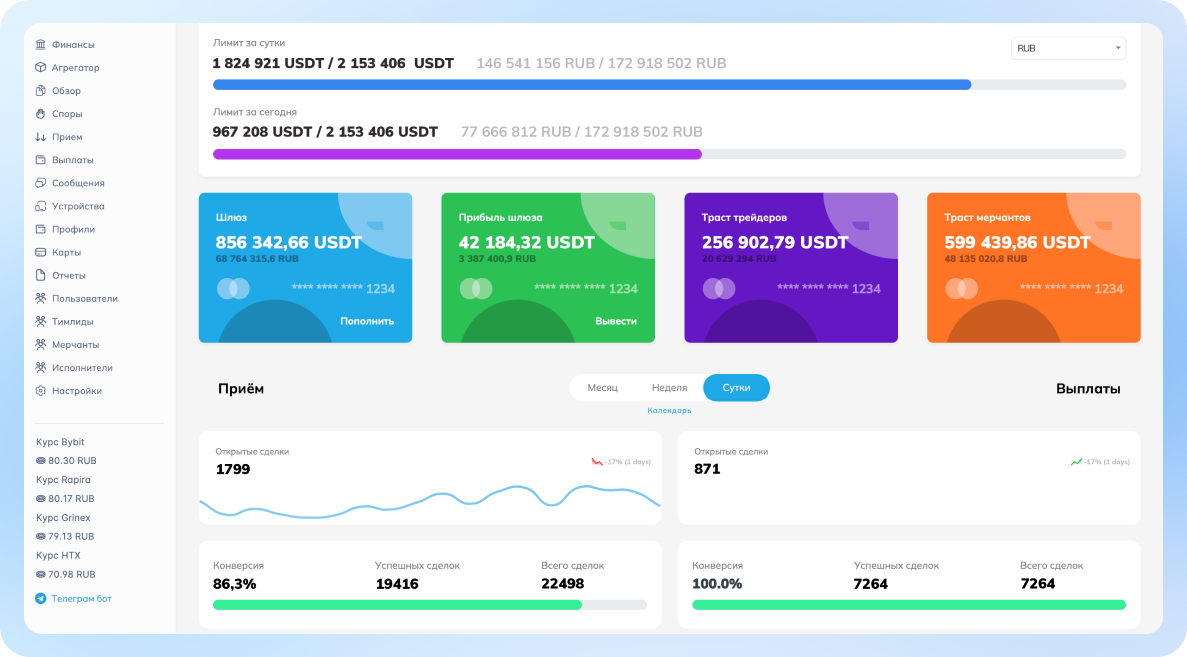The width and height of the screenshot is (1187, 657).
Task: Select the Сутки period tab
Action: point(737,388)
